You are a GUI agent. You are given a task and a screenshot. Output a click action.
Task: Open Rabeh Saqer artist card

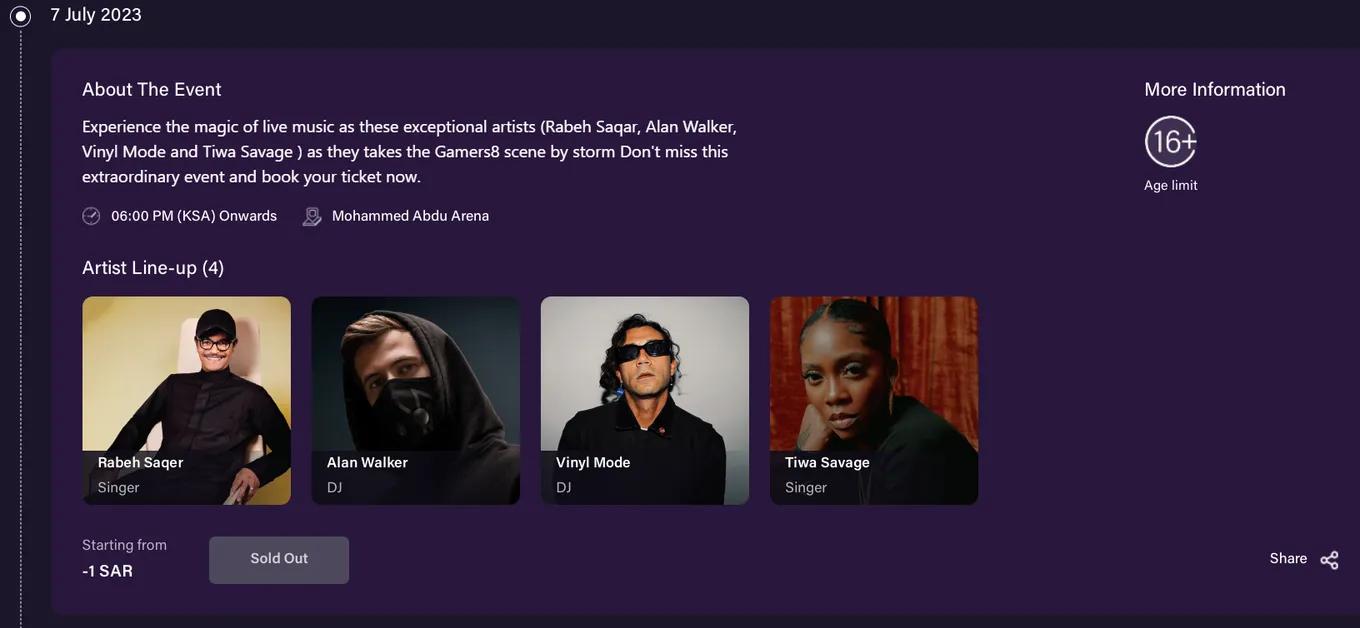(x=187, y=400)
